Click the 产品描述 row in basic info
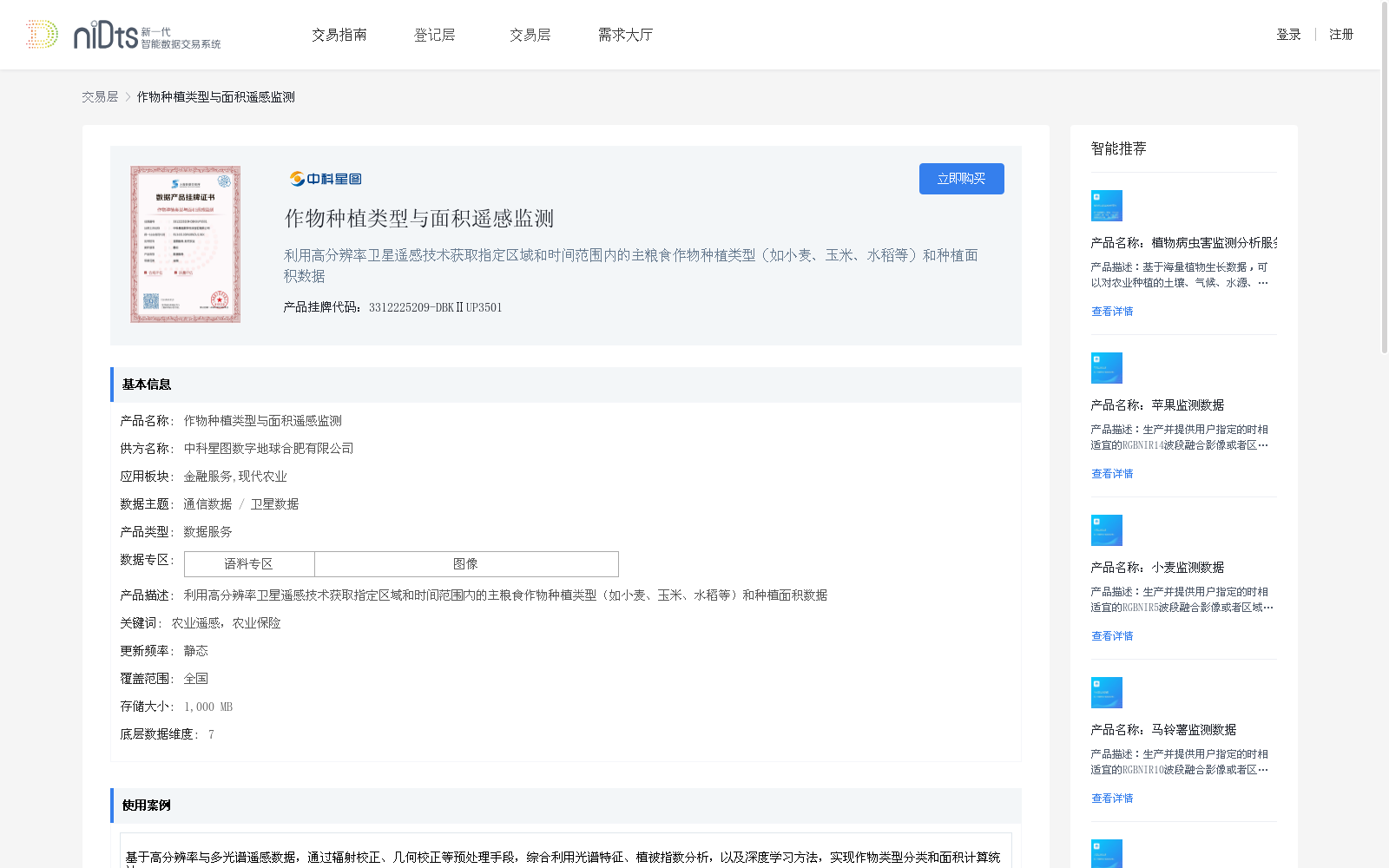Screen dimensions: 1389x868 tap(474, 595)
